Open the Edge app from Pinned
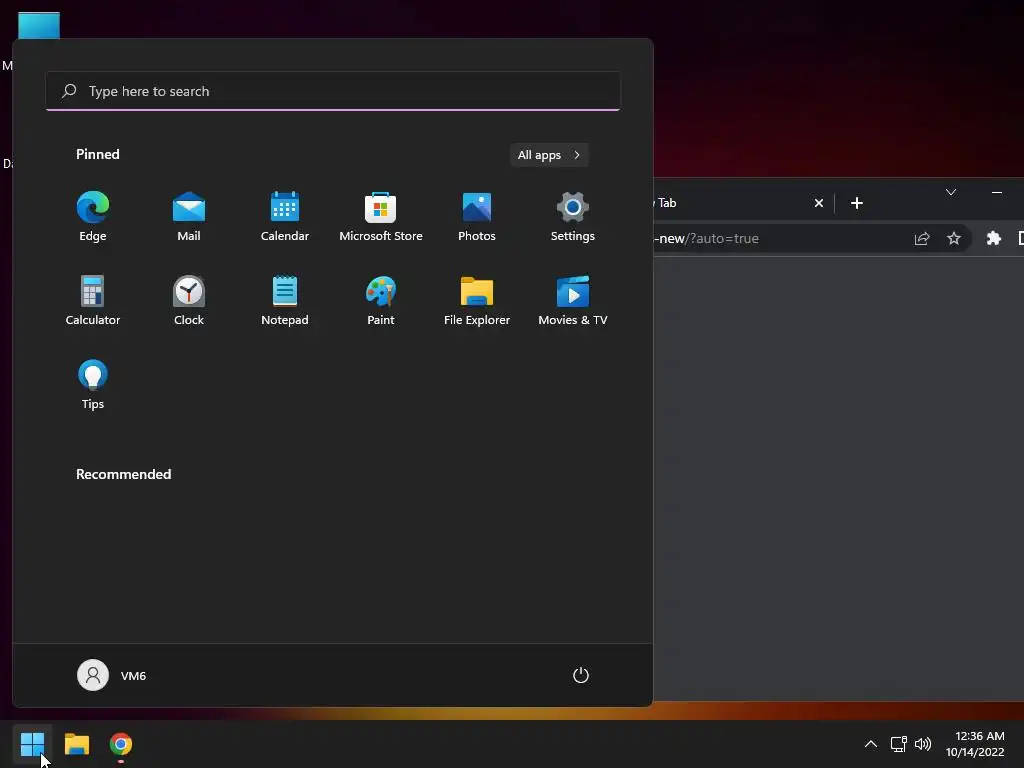The width and height of the screenshot is (1024, 768). click(x=93, y=217)
